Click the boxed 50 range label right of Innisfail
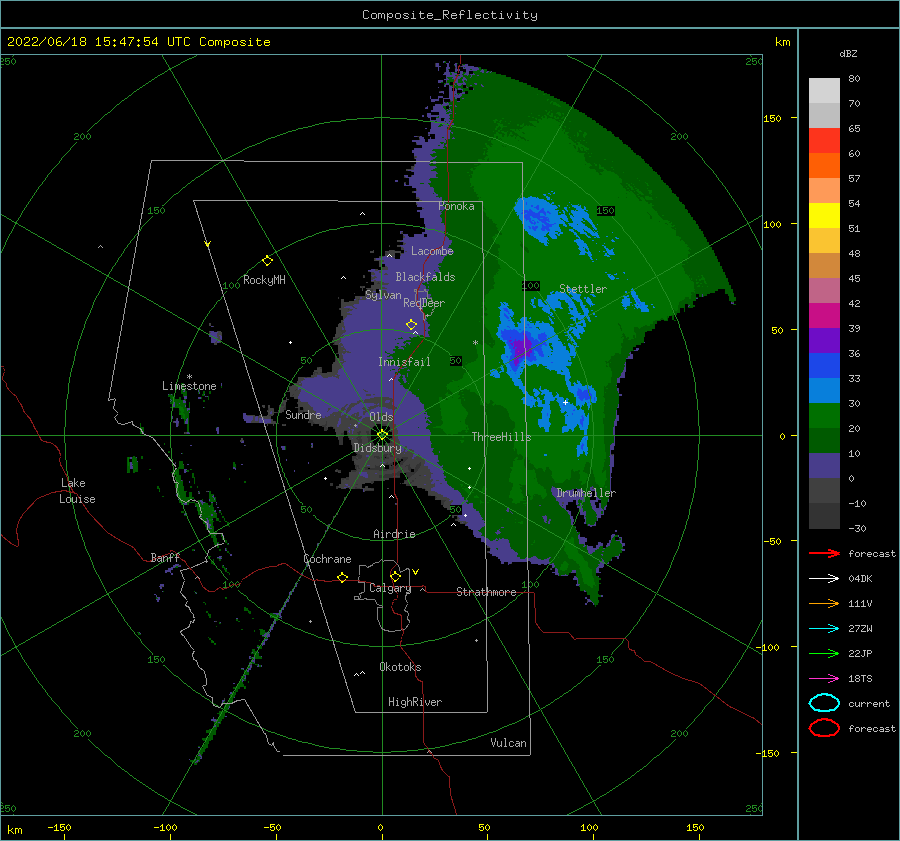900x841 pixels. click(x=456, y=361)
